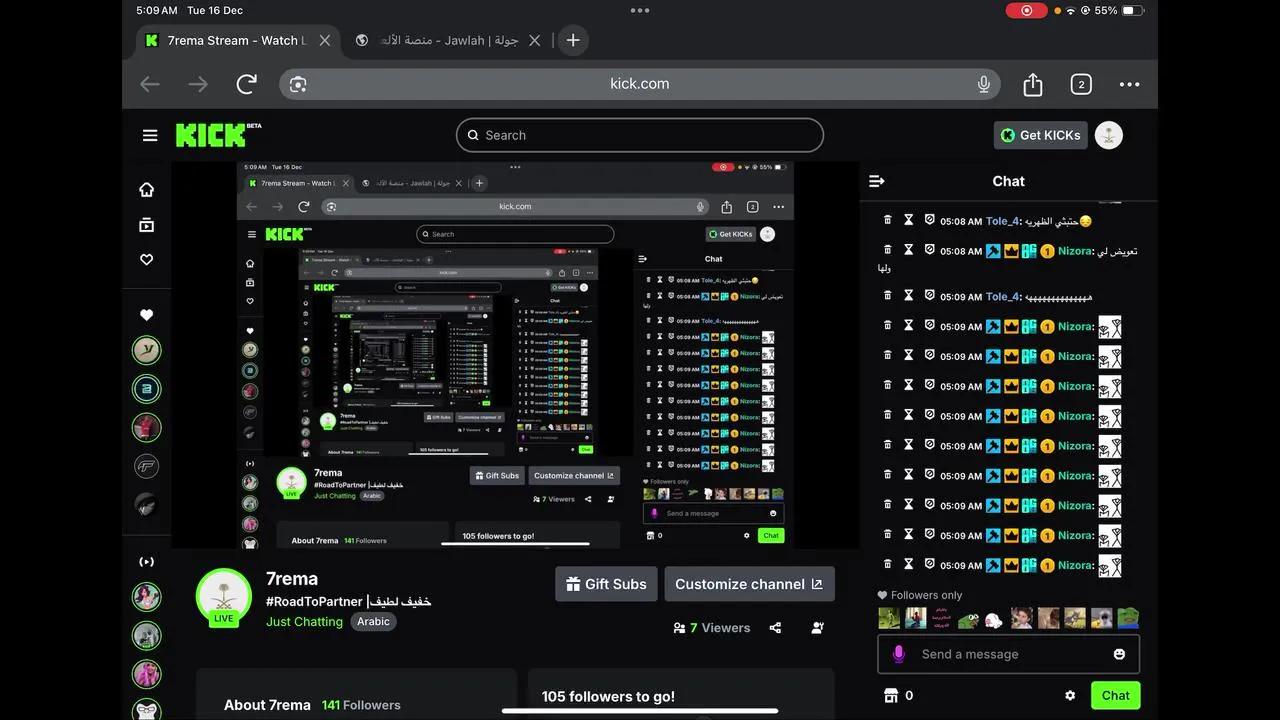Click the Followers only label
The height and width of the screenshot is (720, 1280).
click(920, 595)
